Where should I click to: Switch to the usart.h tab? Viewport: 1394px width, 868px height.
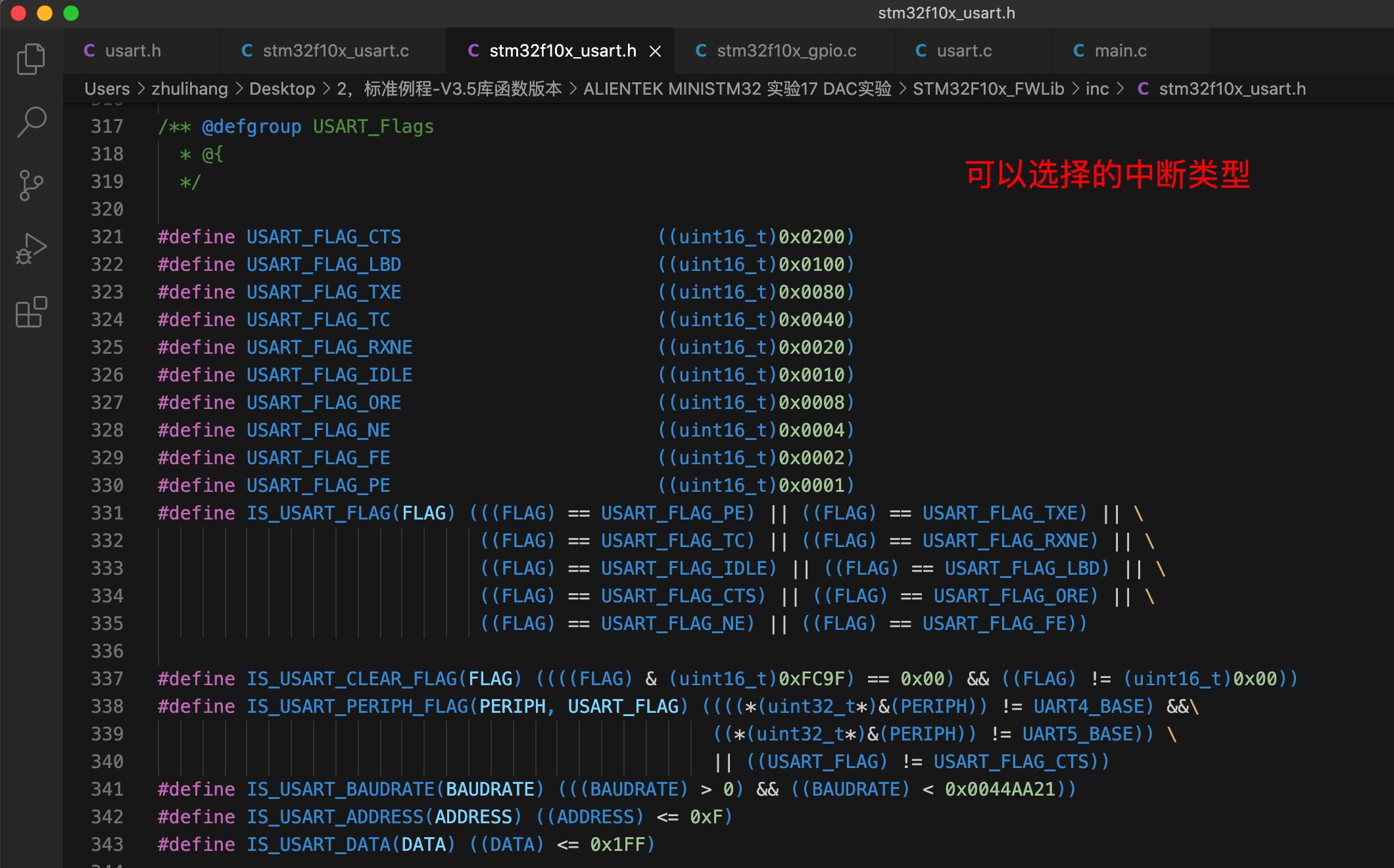(x=141, y=51)
